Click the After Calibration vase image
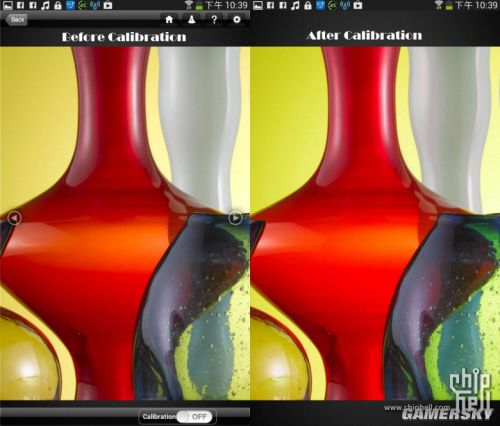The image size is (500, 426). pyautogui.click(x=375, y=223)
